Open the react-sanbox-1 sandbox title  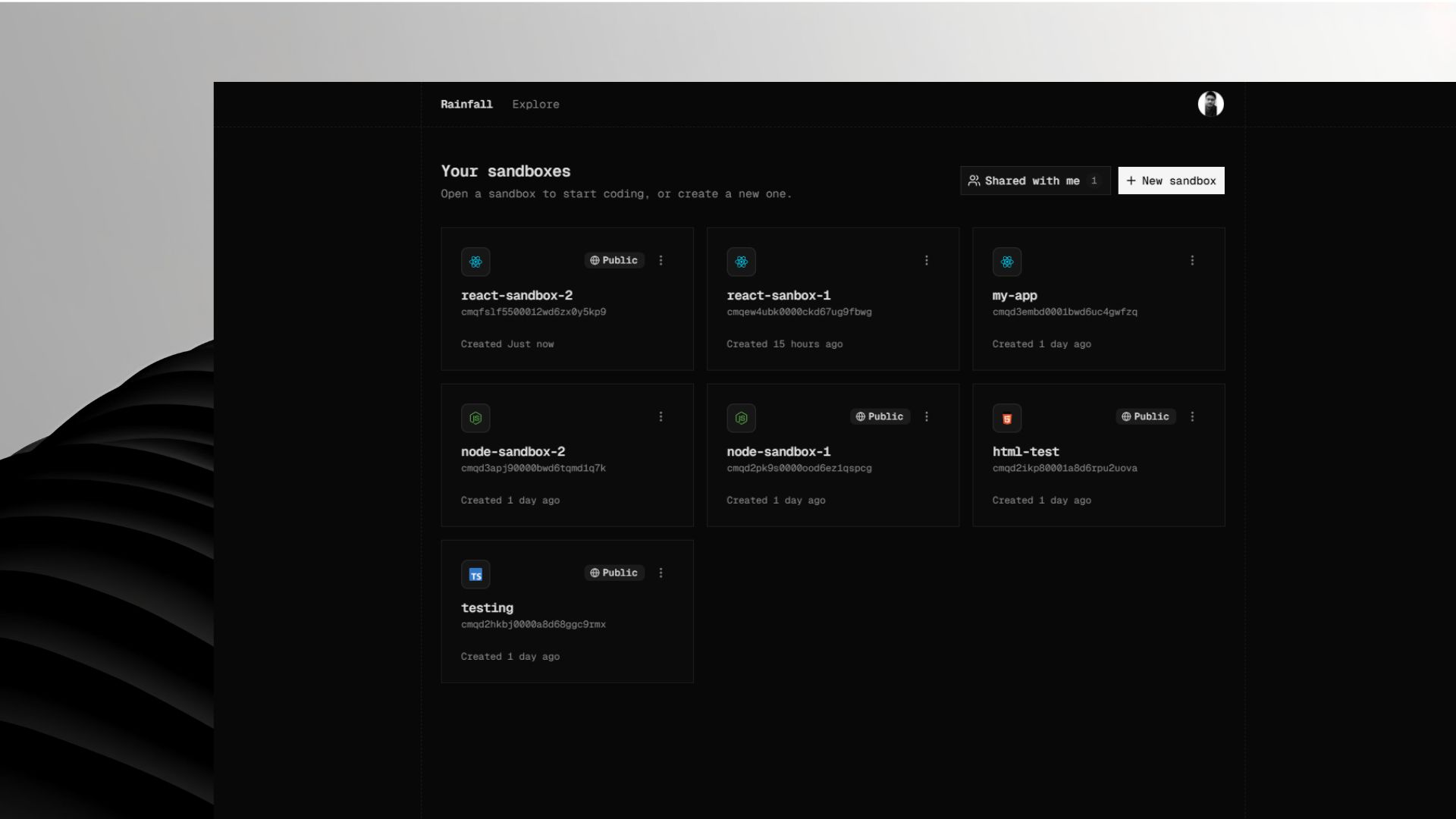(x=778, y=295)
